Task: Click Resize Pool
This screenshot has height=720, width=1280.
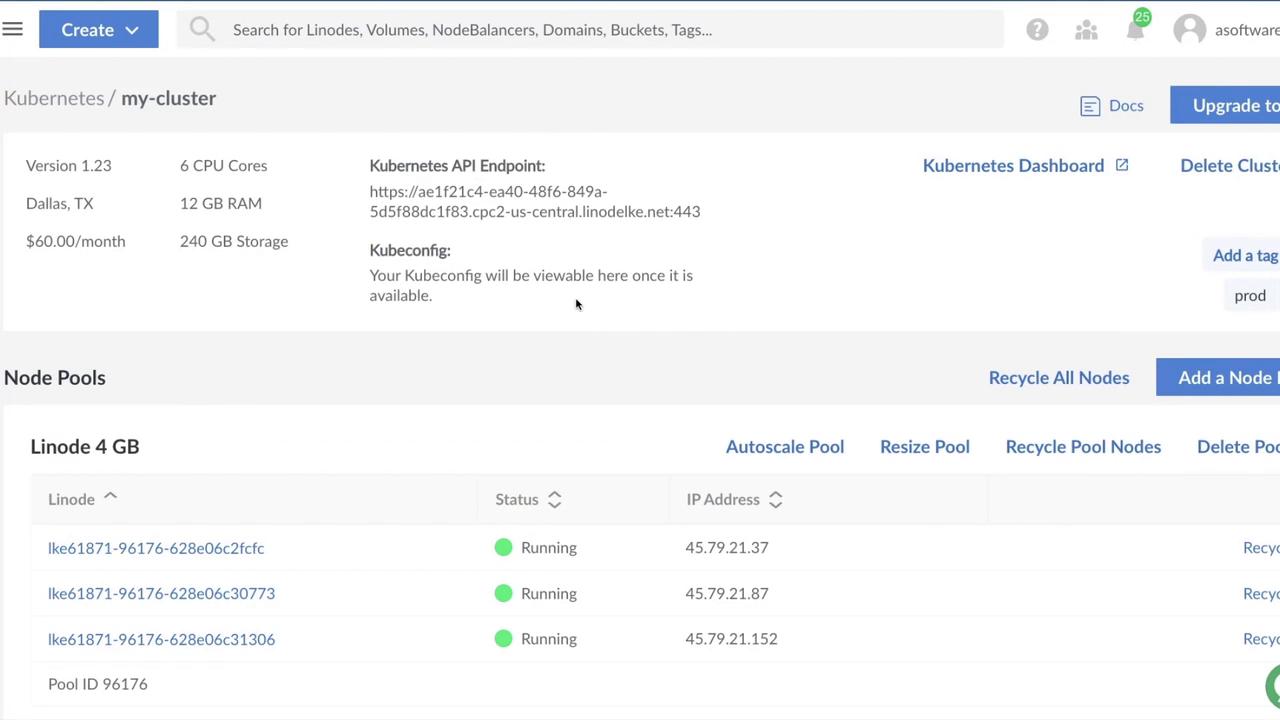Action: 924,446
